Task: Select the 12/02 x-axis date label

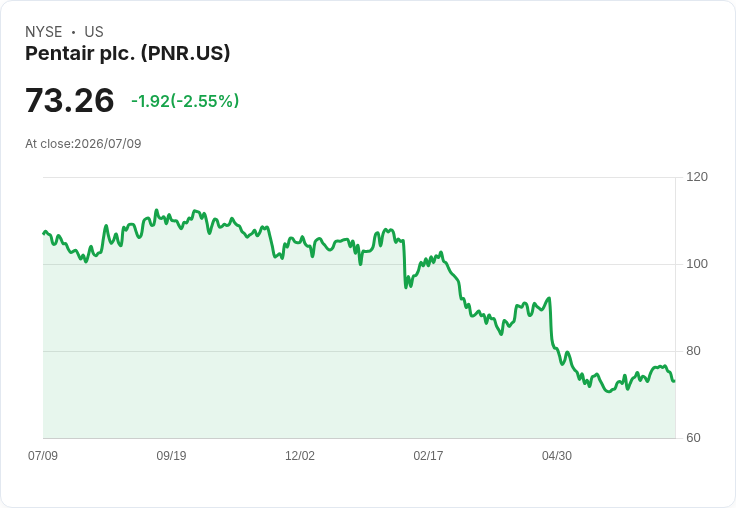Action: coord(300,456)
